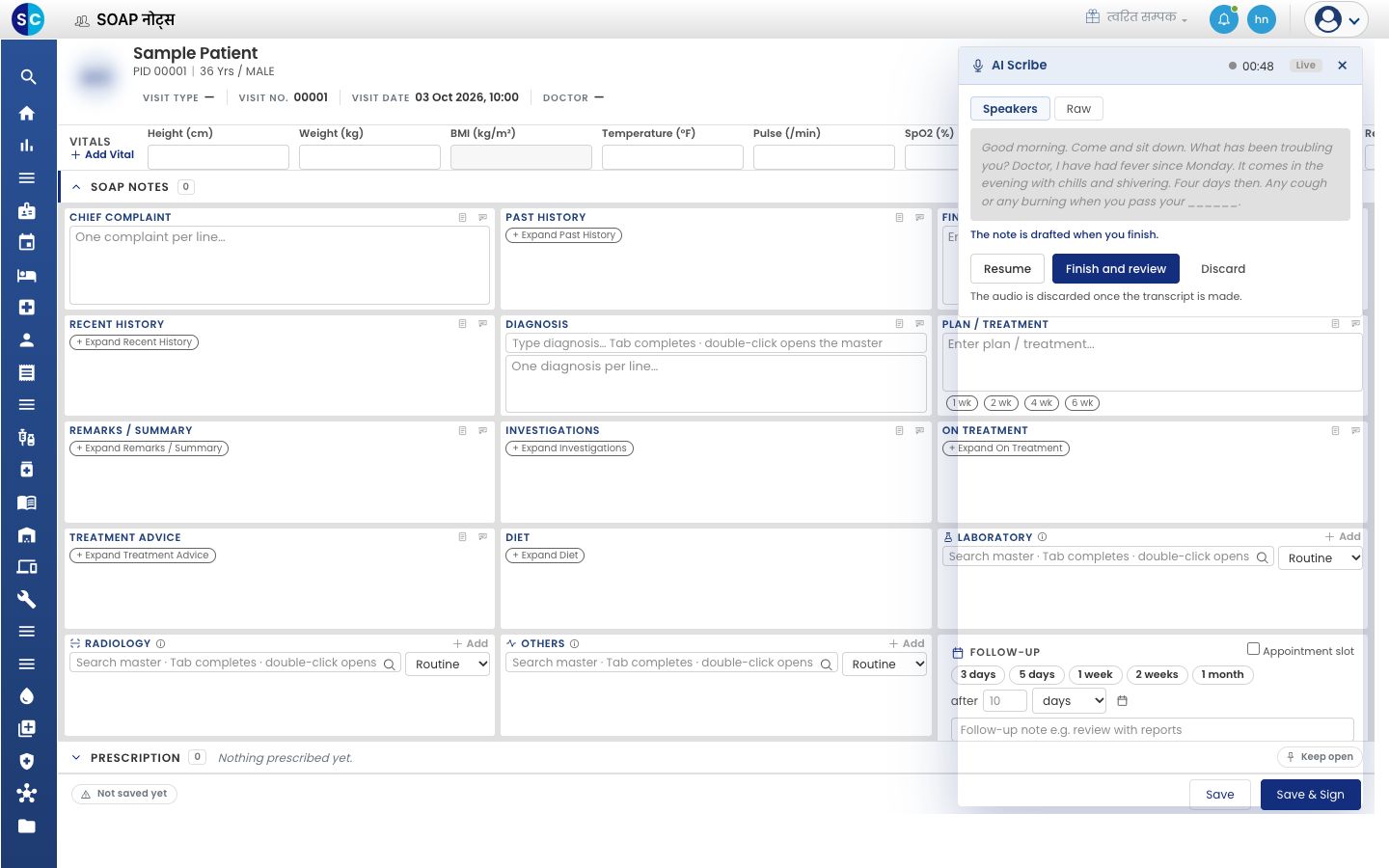The image size is (1389, 868).
Task: Open calendar date picker in Follow-up
Action: tap(1122, 701)
